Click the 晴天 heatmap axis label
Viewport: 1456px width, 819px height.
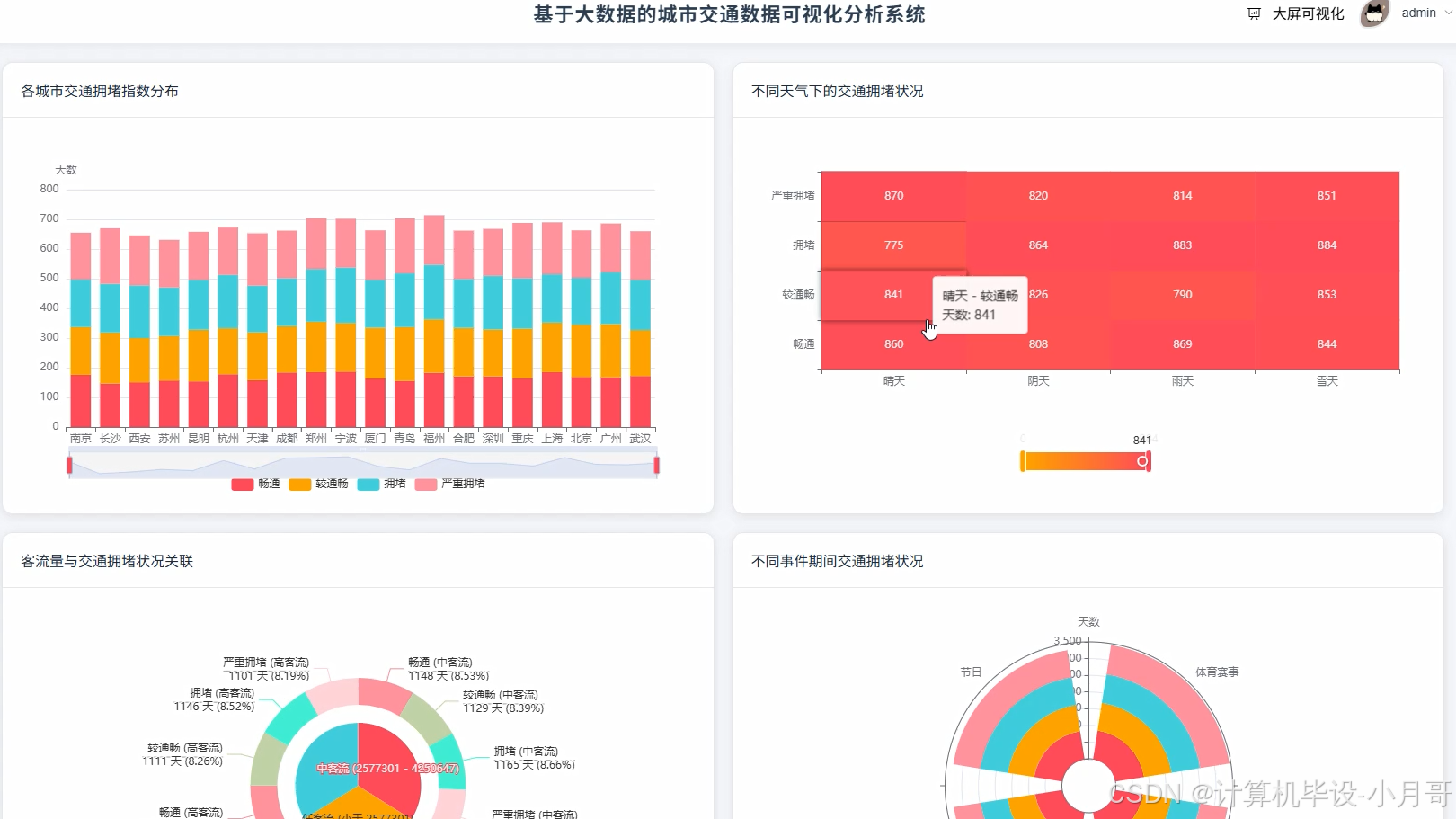(893, 381)
